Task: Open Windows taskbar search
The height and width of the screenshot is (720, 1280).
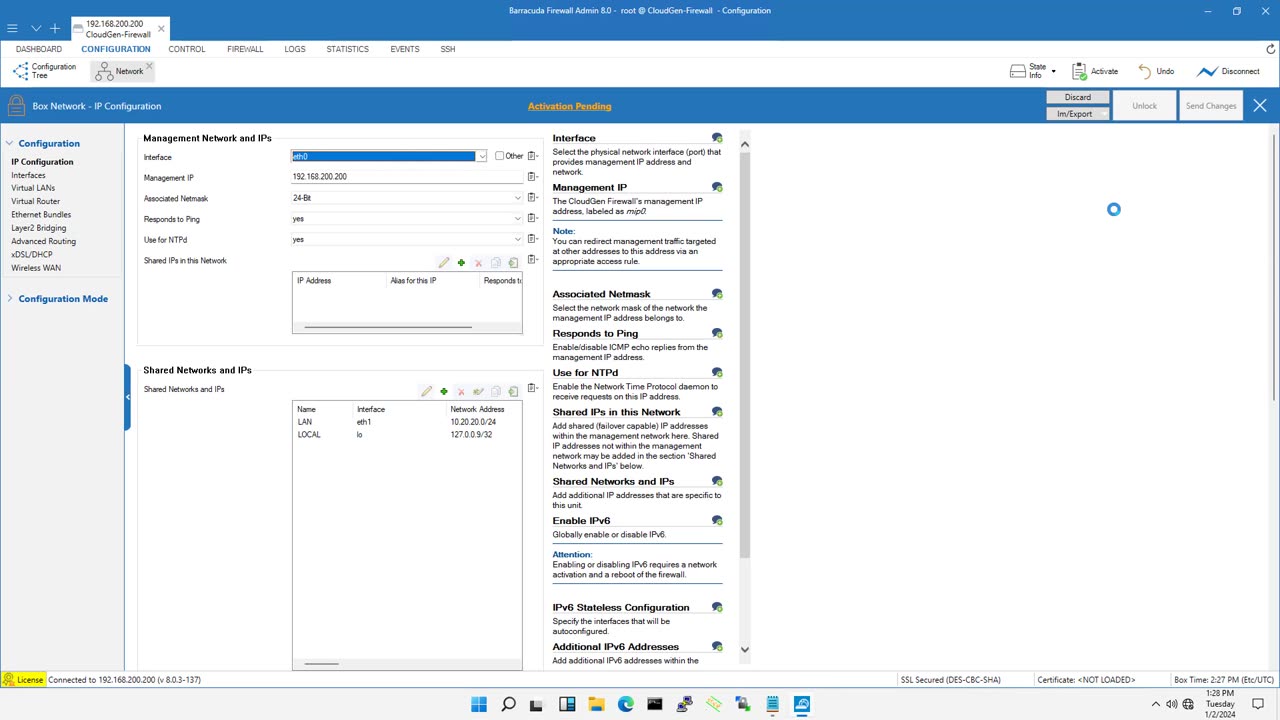Action: (x=508, y=704)
